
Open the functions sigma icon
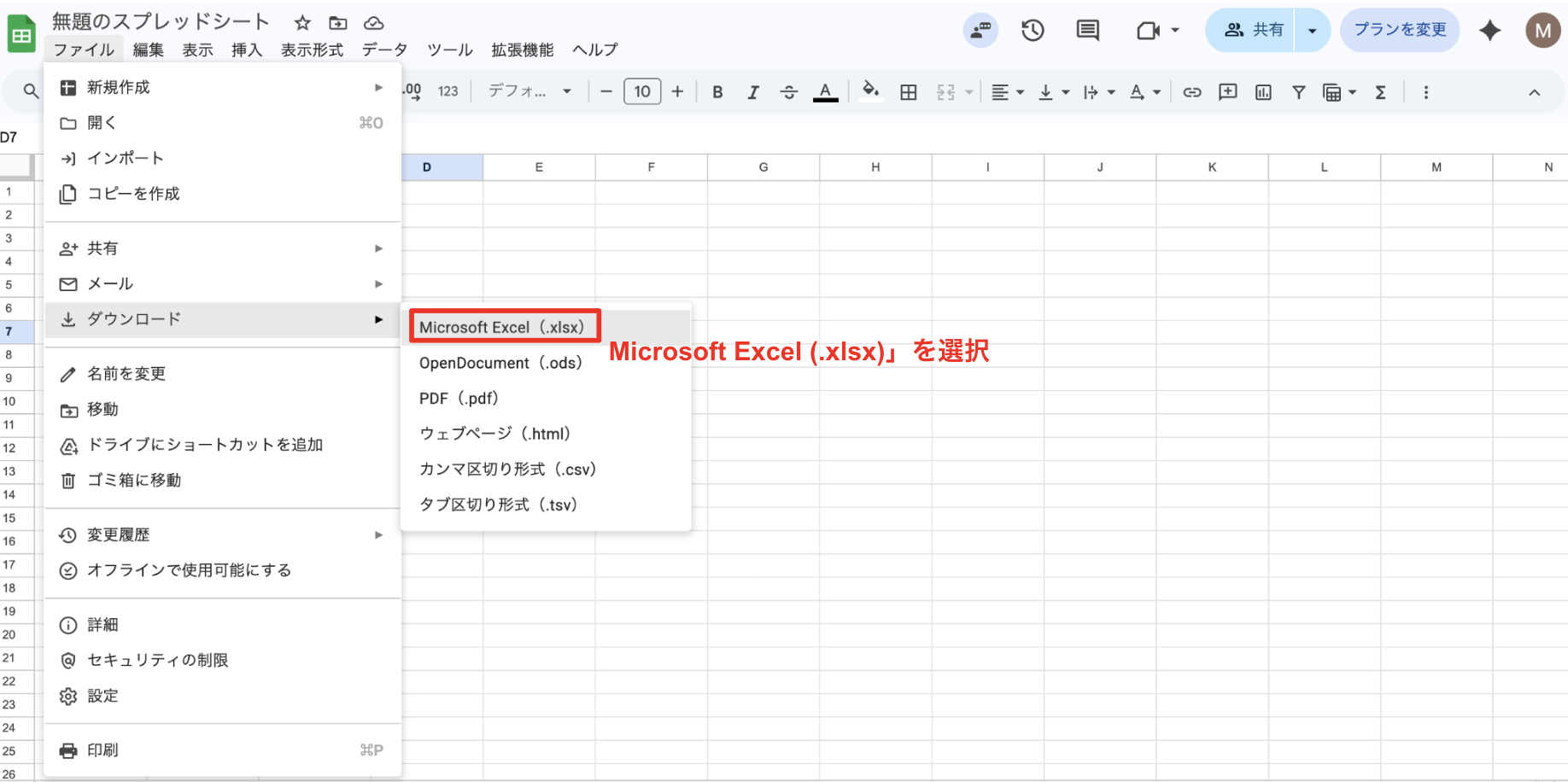[x=1381, y=92]
